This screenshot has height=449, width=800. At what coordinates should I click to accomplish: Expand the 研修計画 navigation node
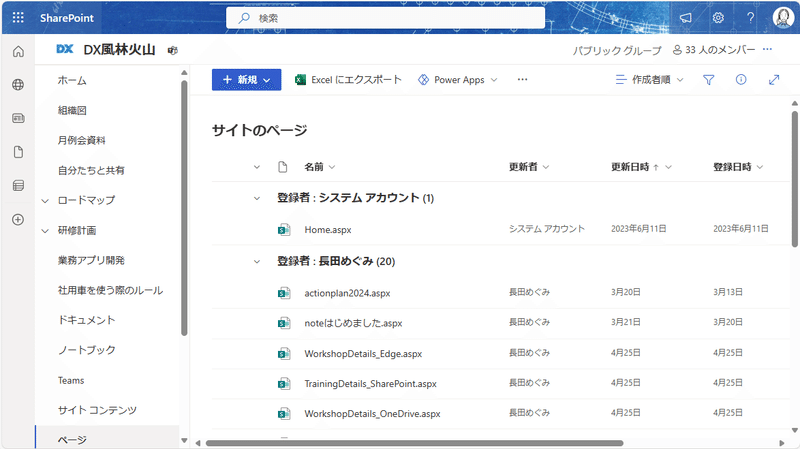click(45, 231)
